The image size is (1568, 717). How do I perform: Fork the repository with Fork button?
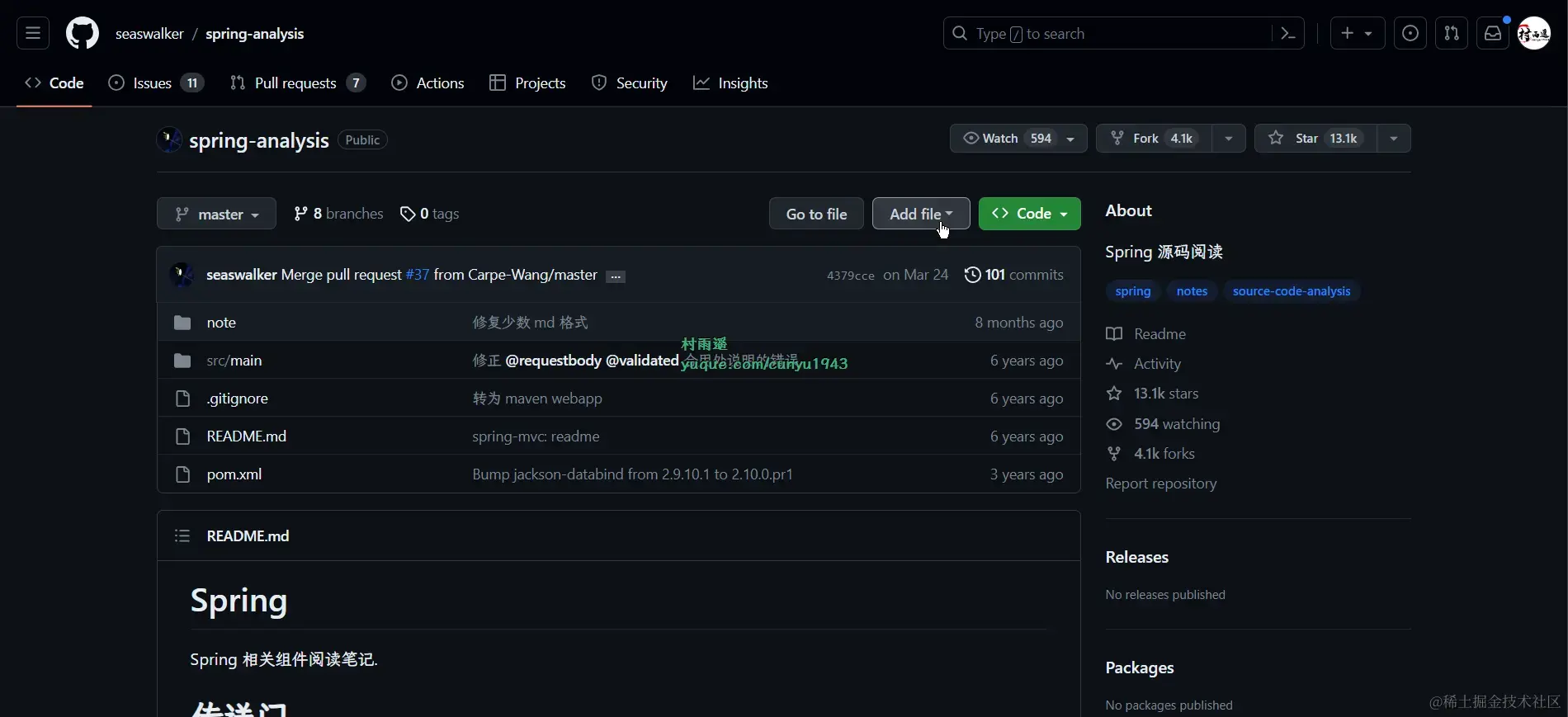(x=1154, y=139)
